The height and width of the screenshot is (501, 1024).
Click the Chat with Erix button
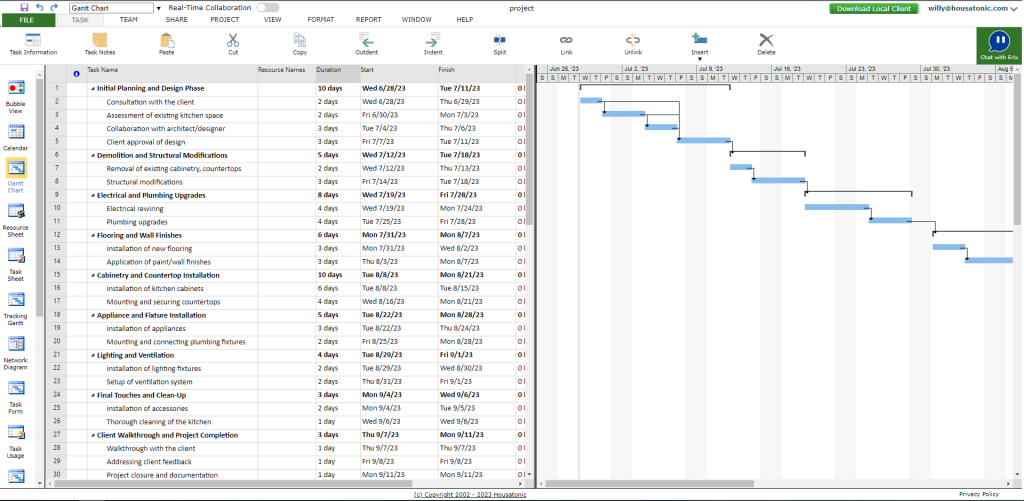tap(999, 46)
